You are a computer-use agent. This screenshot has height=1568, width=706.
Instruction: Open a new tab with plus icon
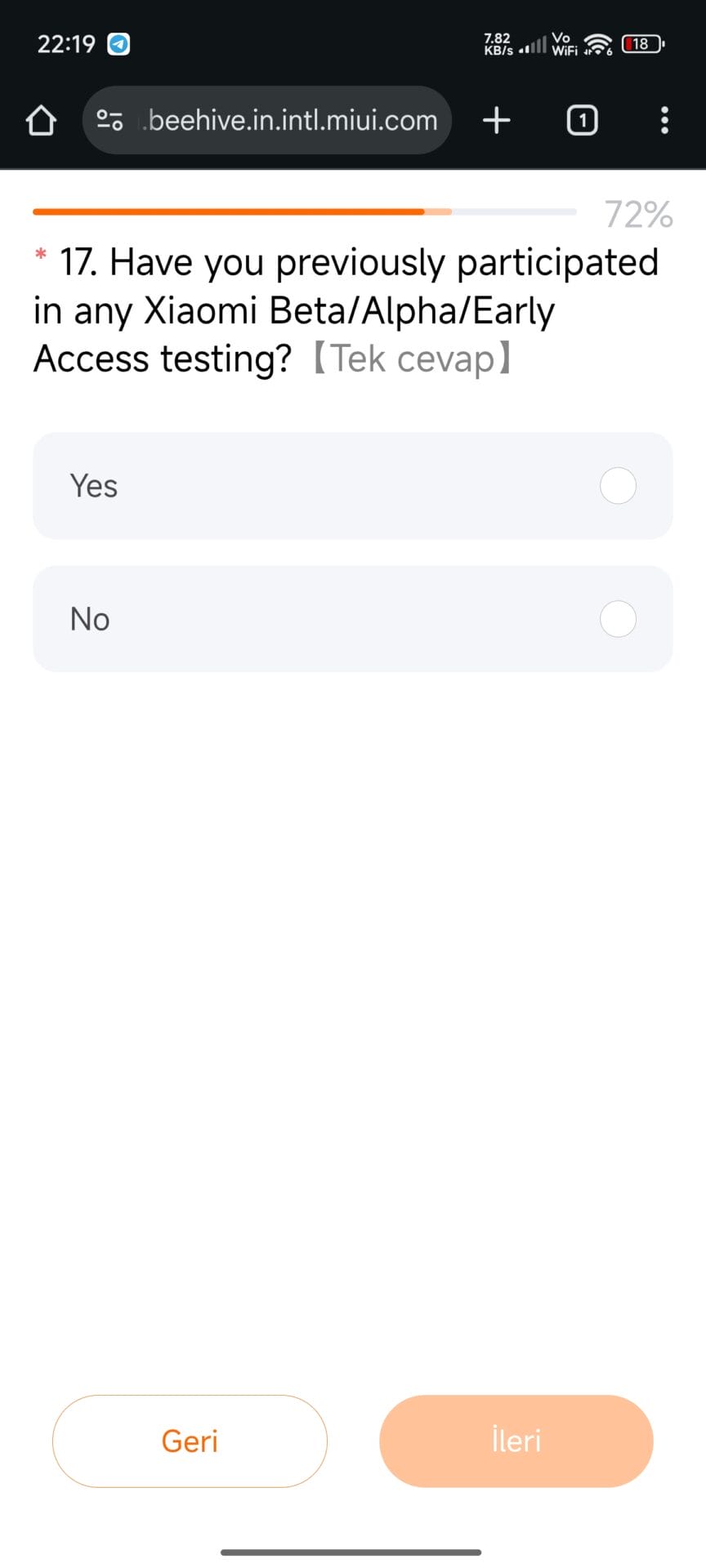(x=496, y=121)
